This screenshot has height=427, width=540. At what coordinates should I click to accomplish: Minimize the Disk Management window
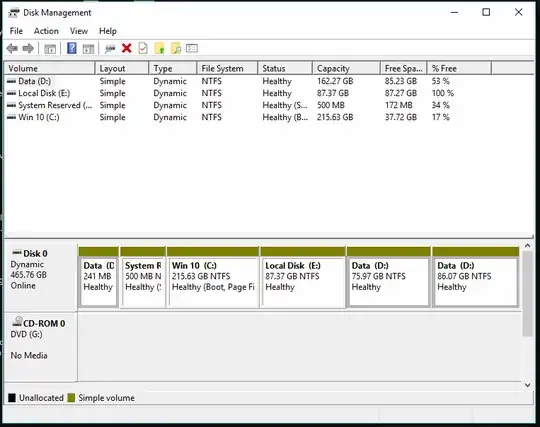[x=455, y=12]
